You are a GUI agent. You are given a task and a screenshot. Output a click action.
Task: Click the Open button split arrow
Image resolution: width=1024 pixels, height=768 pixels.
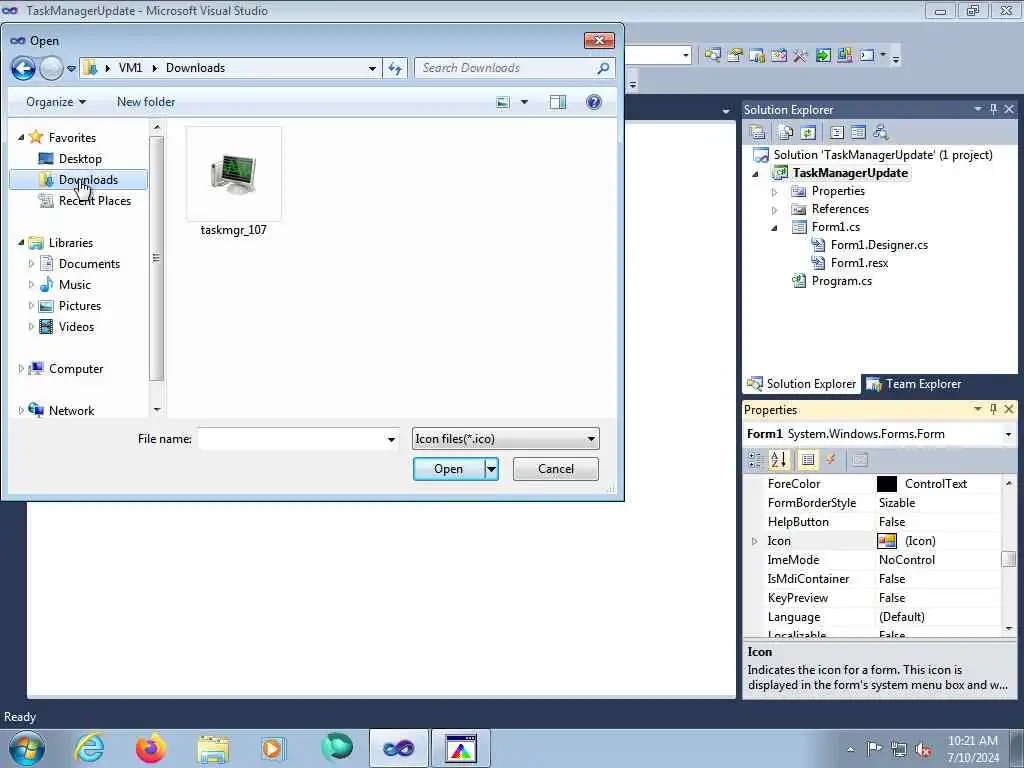tap(491, 469)
